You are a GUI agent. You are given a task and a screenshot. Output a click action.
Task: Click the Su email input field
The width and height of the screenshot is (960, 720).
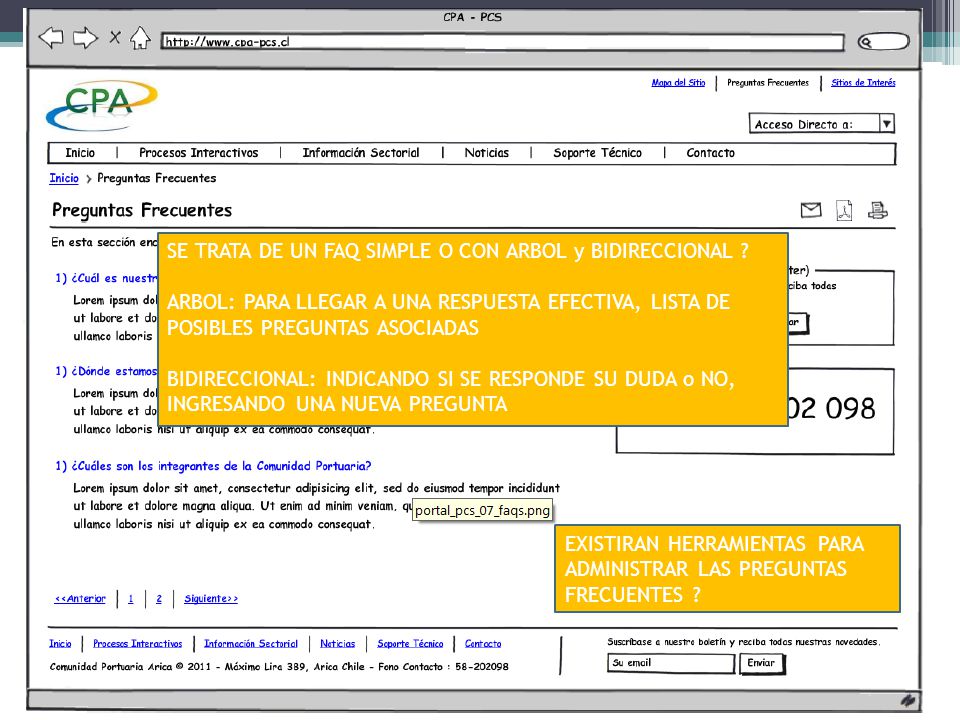coord(671,663)
